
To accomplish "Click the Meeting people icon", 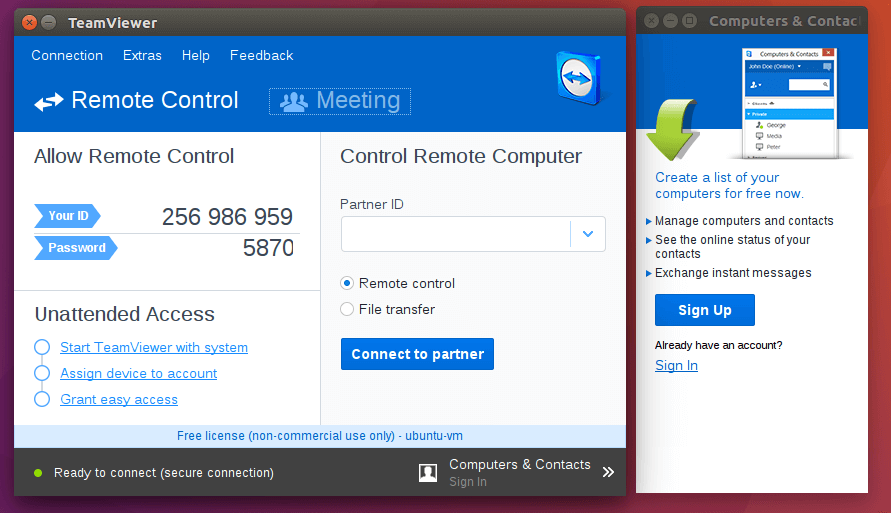I will pyautogui.click(x=293, y=101).
